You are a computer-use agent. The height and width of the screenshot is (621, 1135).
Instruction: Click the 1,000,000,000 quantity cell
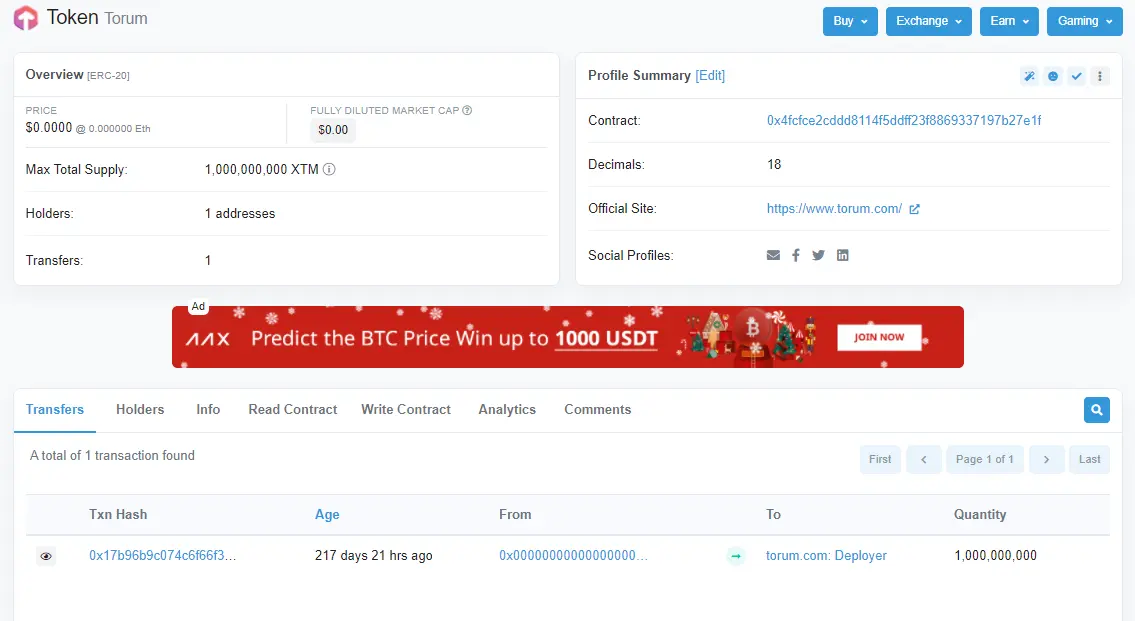(995, 555)
